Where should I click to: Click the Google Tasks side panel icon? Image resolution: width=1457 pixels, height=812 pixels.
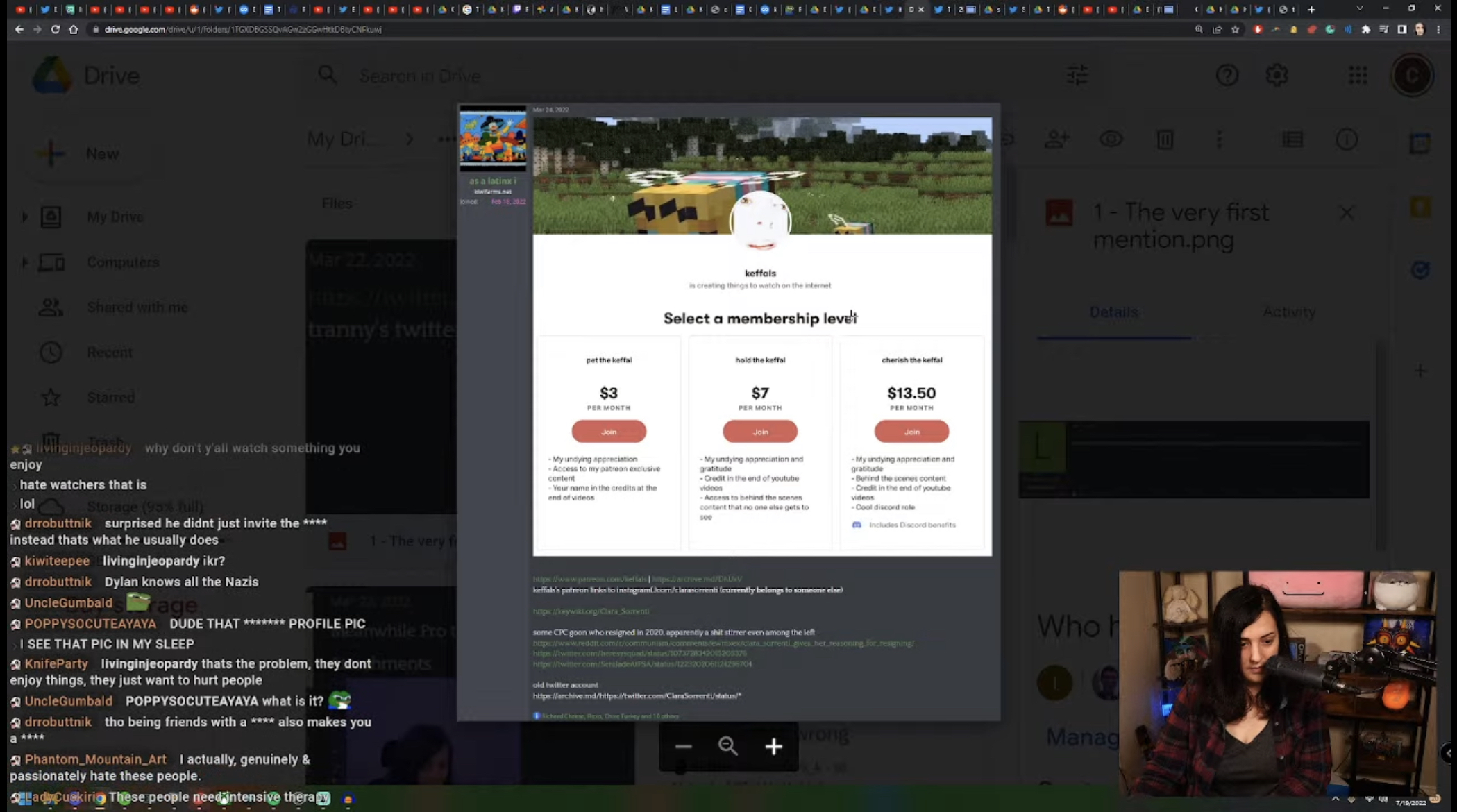coord(1420,269)
